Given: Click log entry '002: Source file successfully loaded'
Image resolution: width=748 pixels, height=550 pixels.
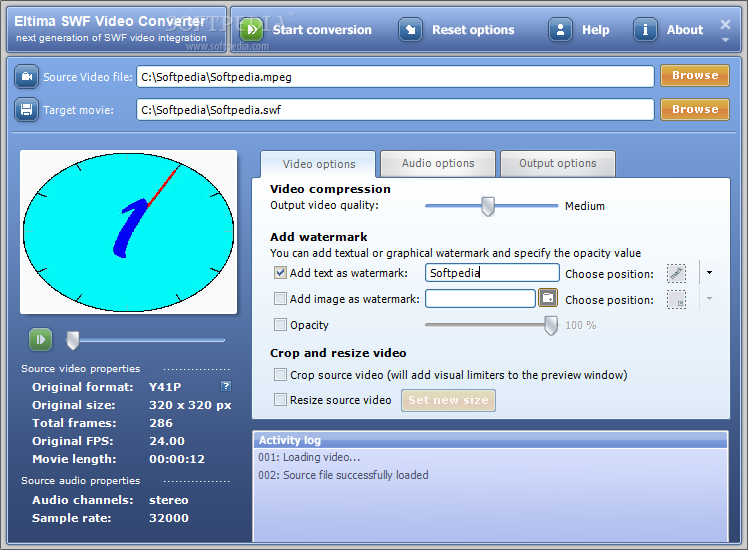Looking at the screenshot, I should (x=343, y=475).
